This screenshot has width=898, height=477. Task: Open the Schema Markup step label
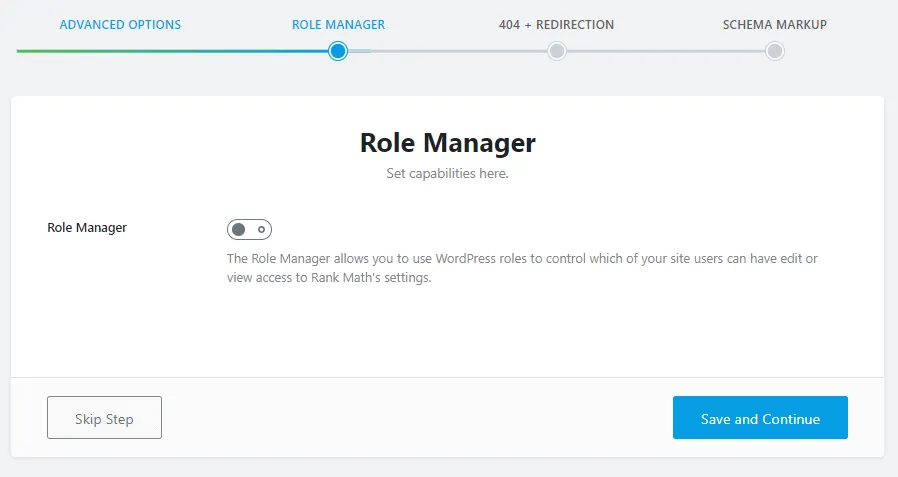click(x=774, y=24)
